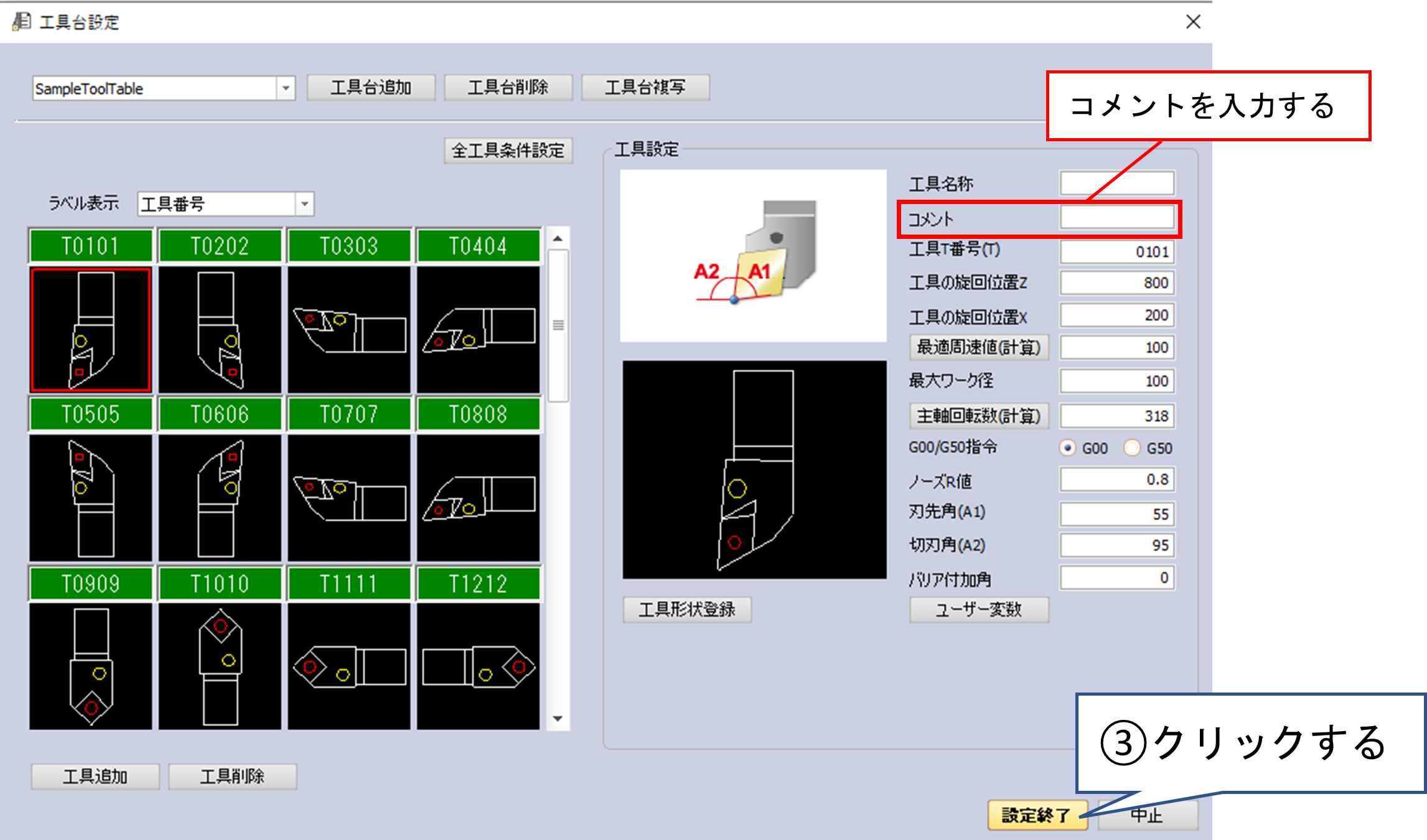Click the T1212 green label header
The image size is (1427, 840).
pyautogui.click(x=479, y=584)
